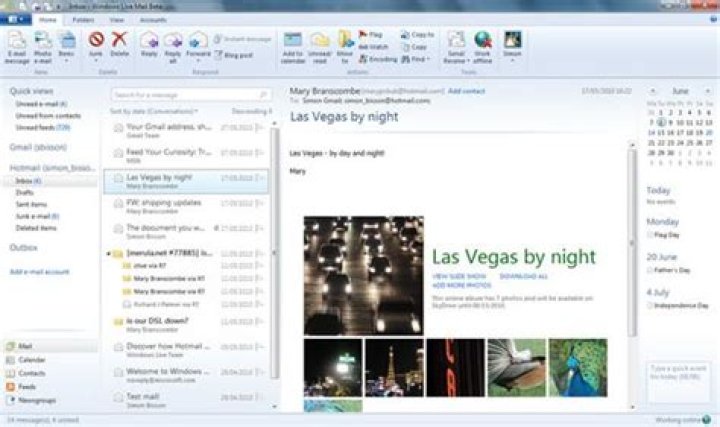The height and width of the screenshot is (427, 720).
Task: Select the Outbox folder
Action: (23, 247)
